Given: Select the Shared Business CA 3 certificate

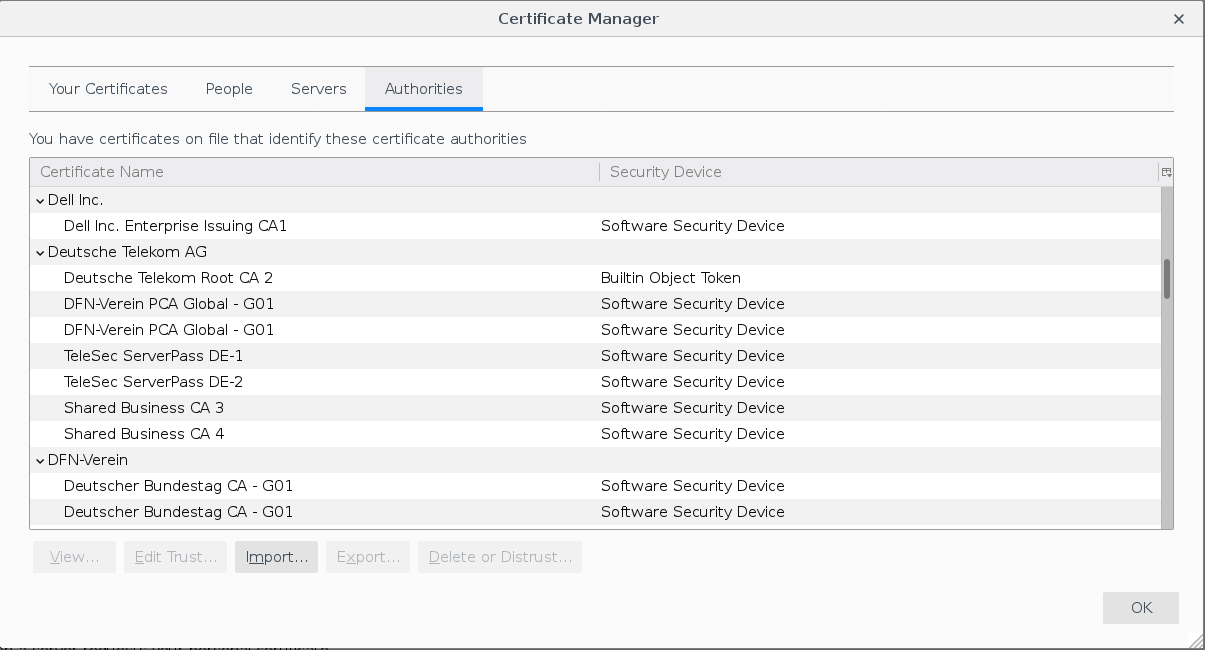Looking at the screenshot, I should [595, 408].
